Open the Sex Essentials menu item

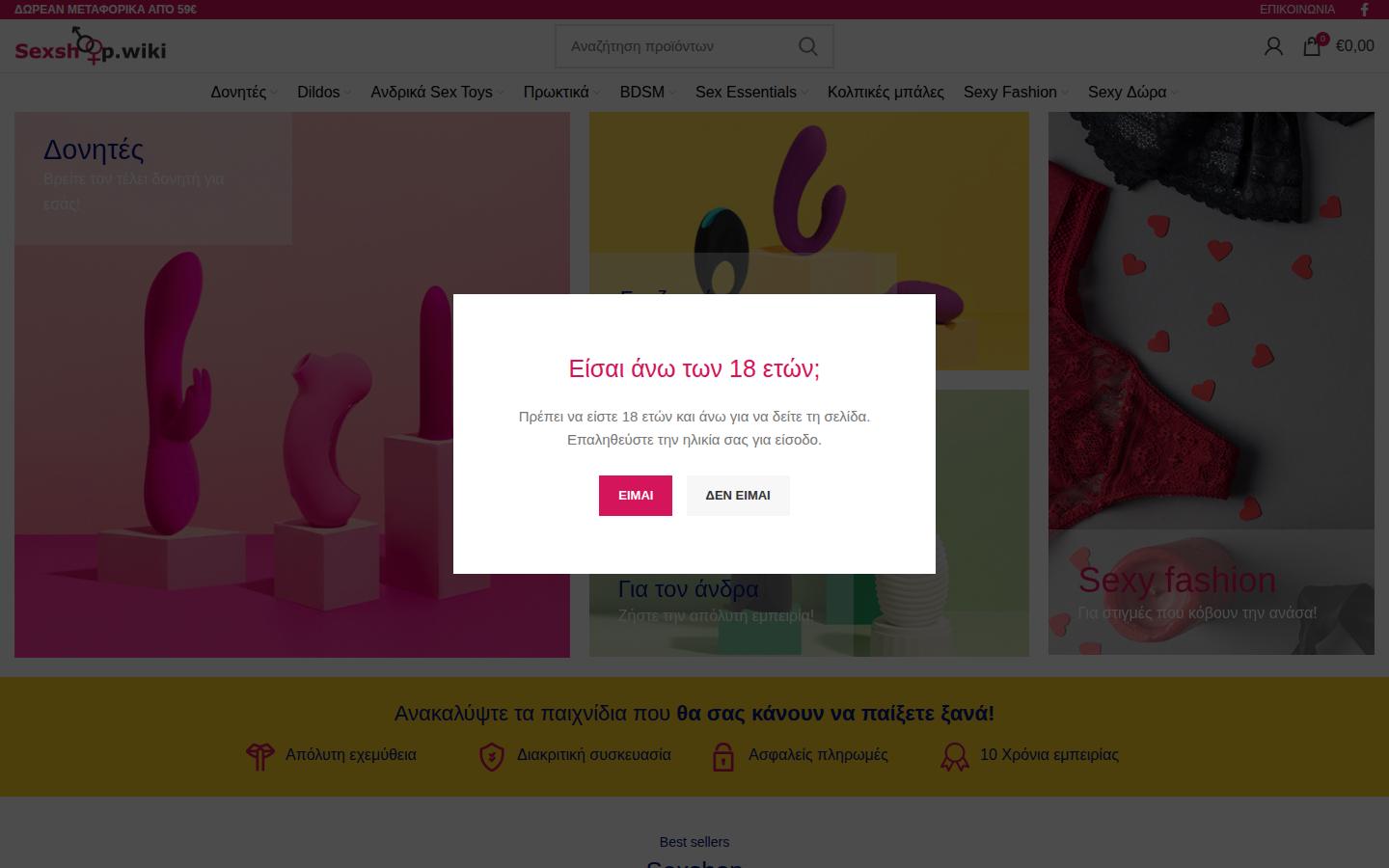746,93
